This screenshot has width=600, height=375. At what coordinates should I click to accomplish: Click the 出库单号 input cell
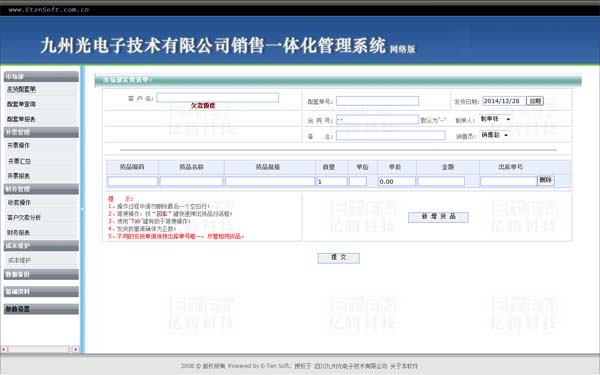(509, 181)
